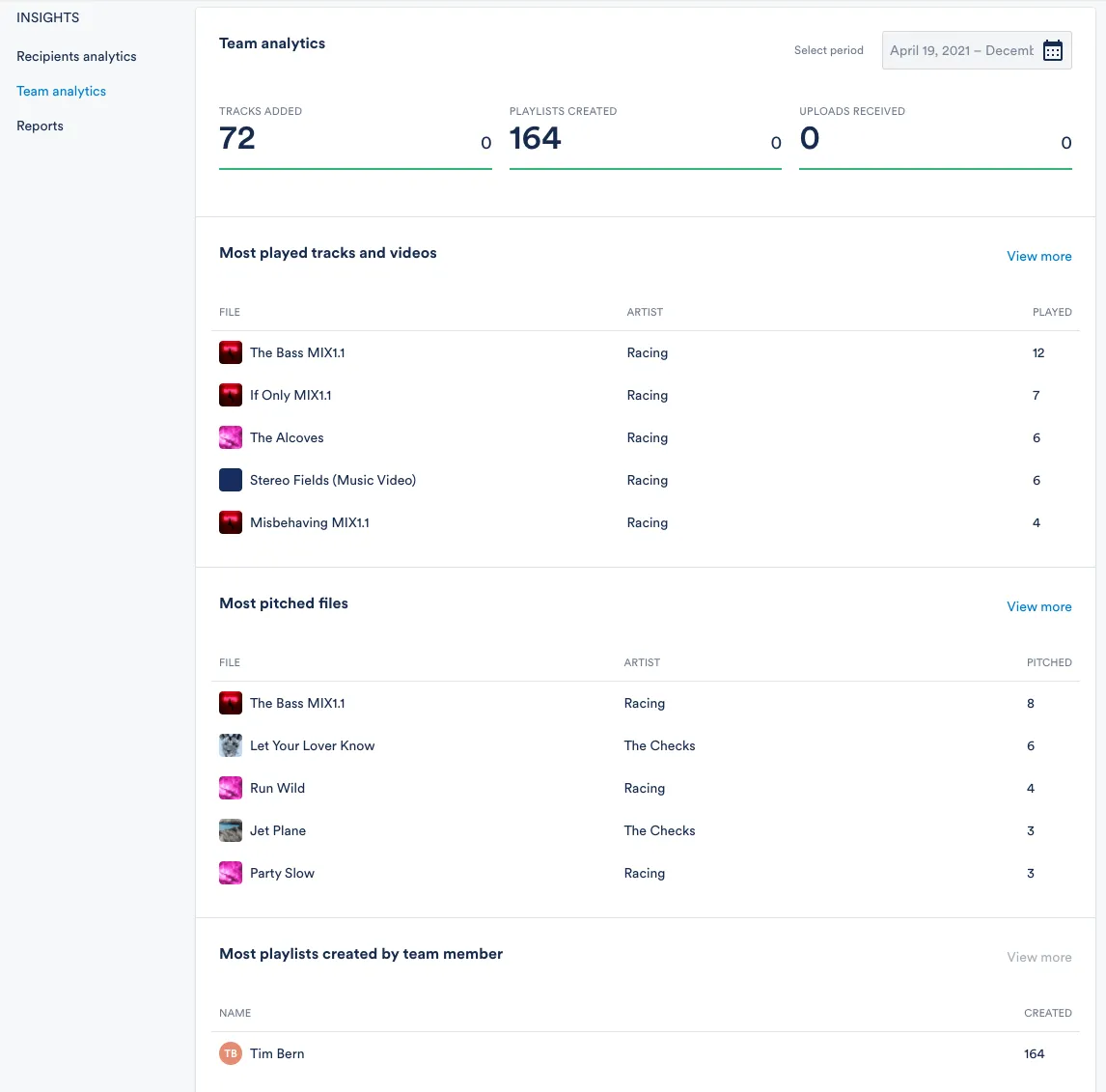
Task: Open the Reports section
Action: [40, 126]
